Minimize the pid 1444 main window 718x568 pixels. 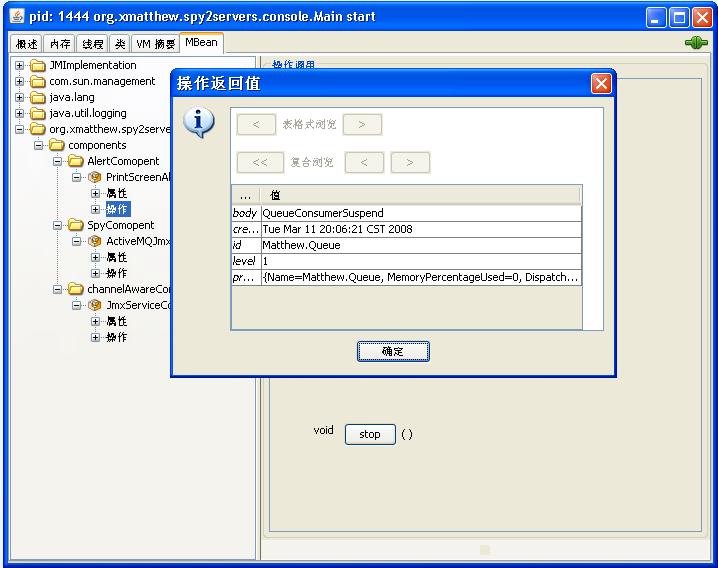pos(656,18)
